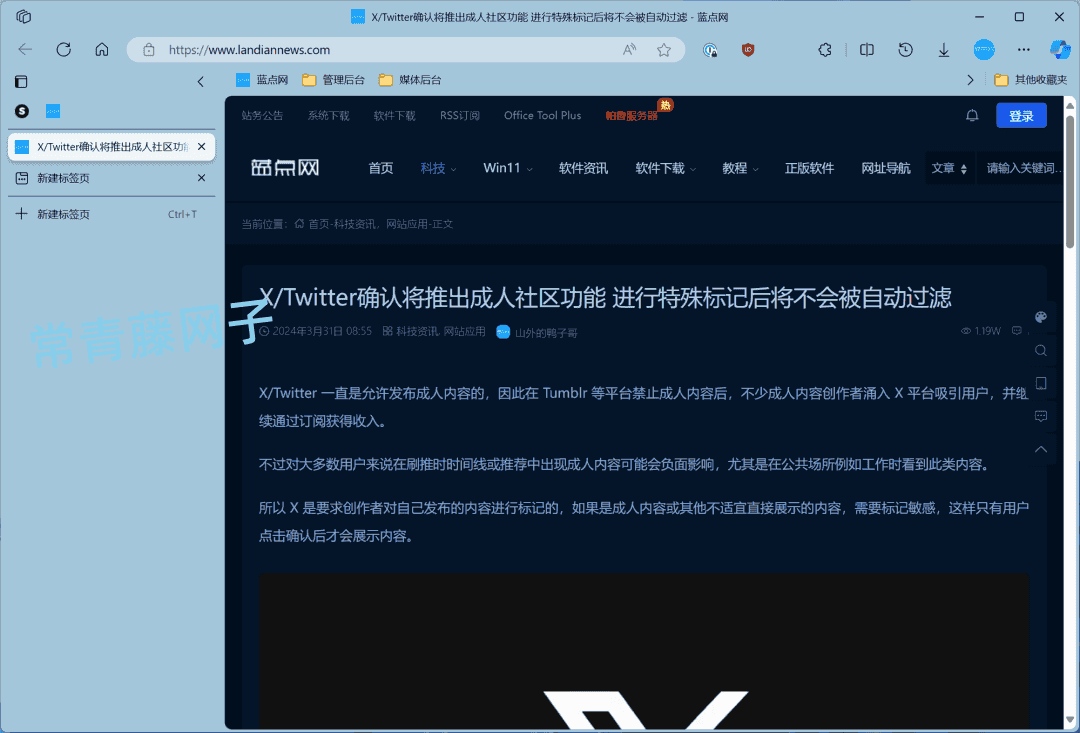1080x733 pixels.
Task: Open 科技资讯 category under article title
Action: coord(417,331)
